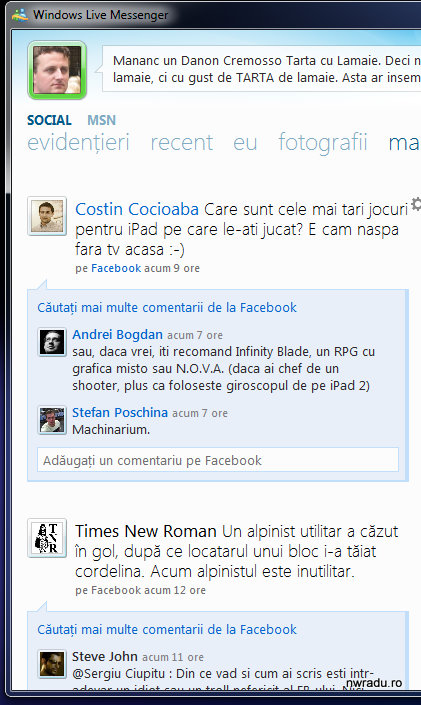Click the Windows Live Messenger title bar icon
The width and height of the screenshot is (421, 705).
pos(20,15)
